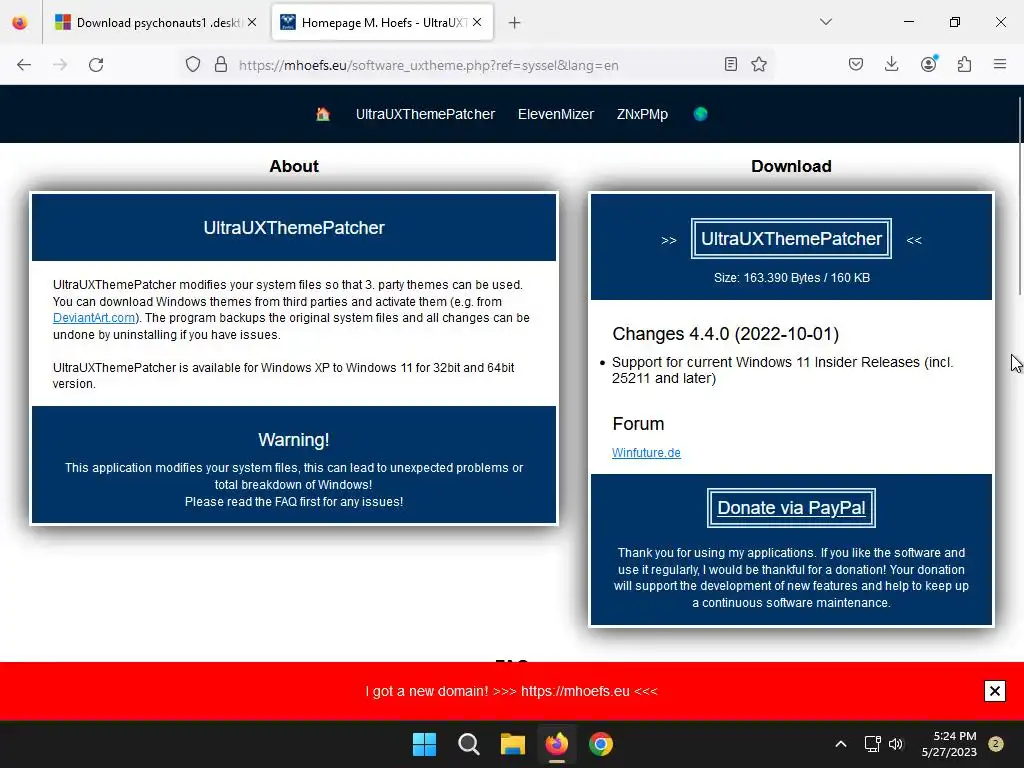Open taskbar Search
This screenshot has height=768, width=1024.
(468, 744)
